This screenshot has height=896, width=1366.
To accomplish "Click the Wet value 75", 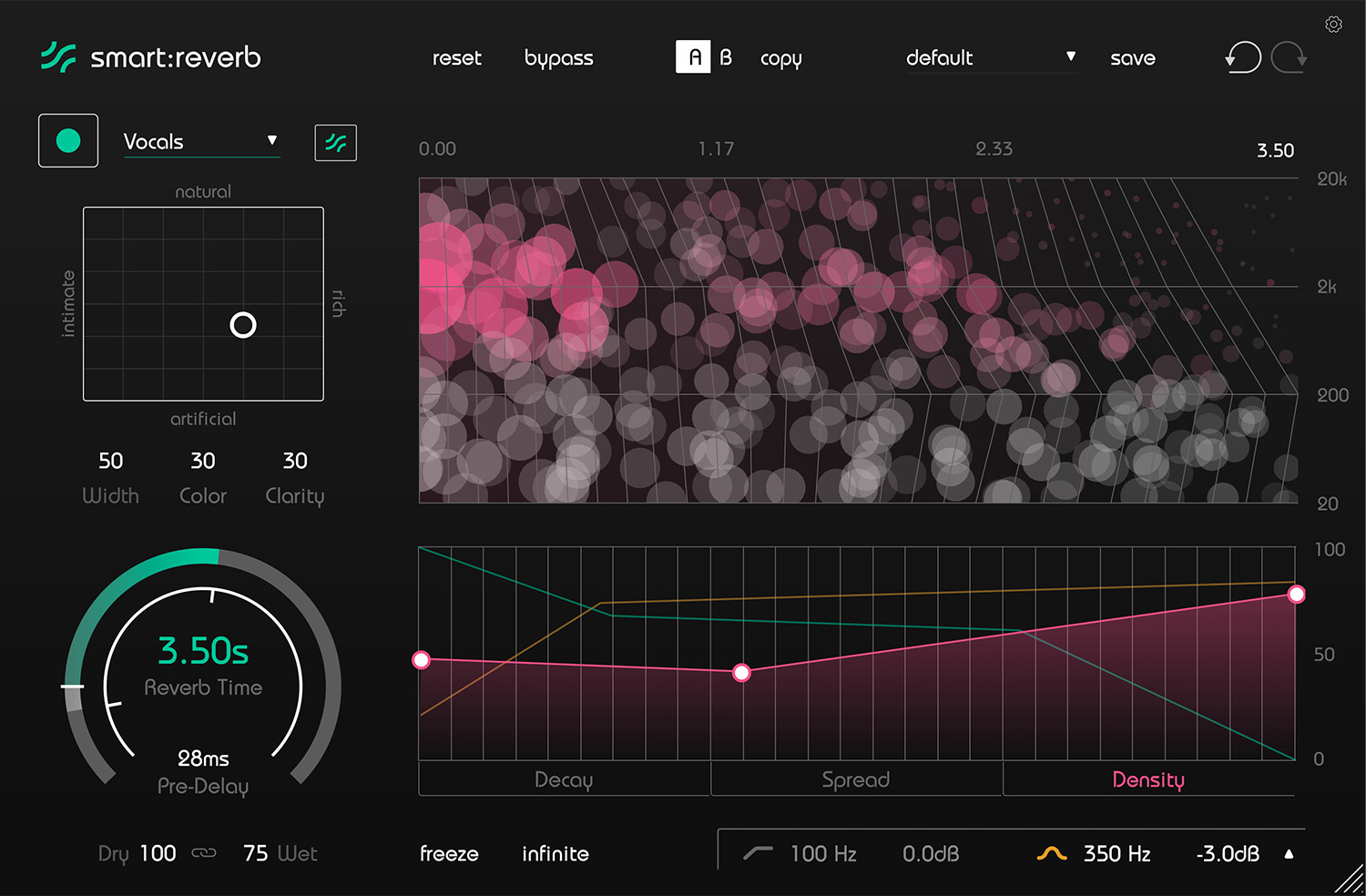I will pyautogui.click(x=256, y=853).
